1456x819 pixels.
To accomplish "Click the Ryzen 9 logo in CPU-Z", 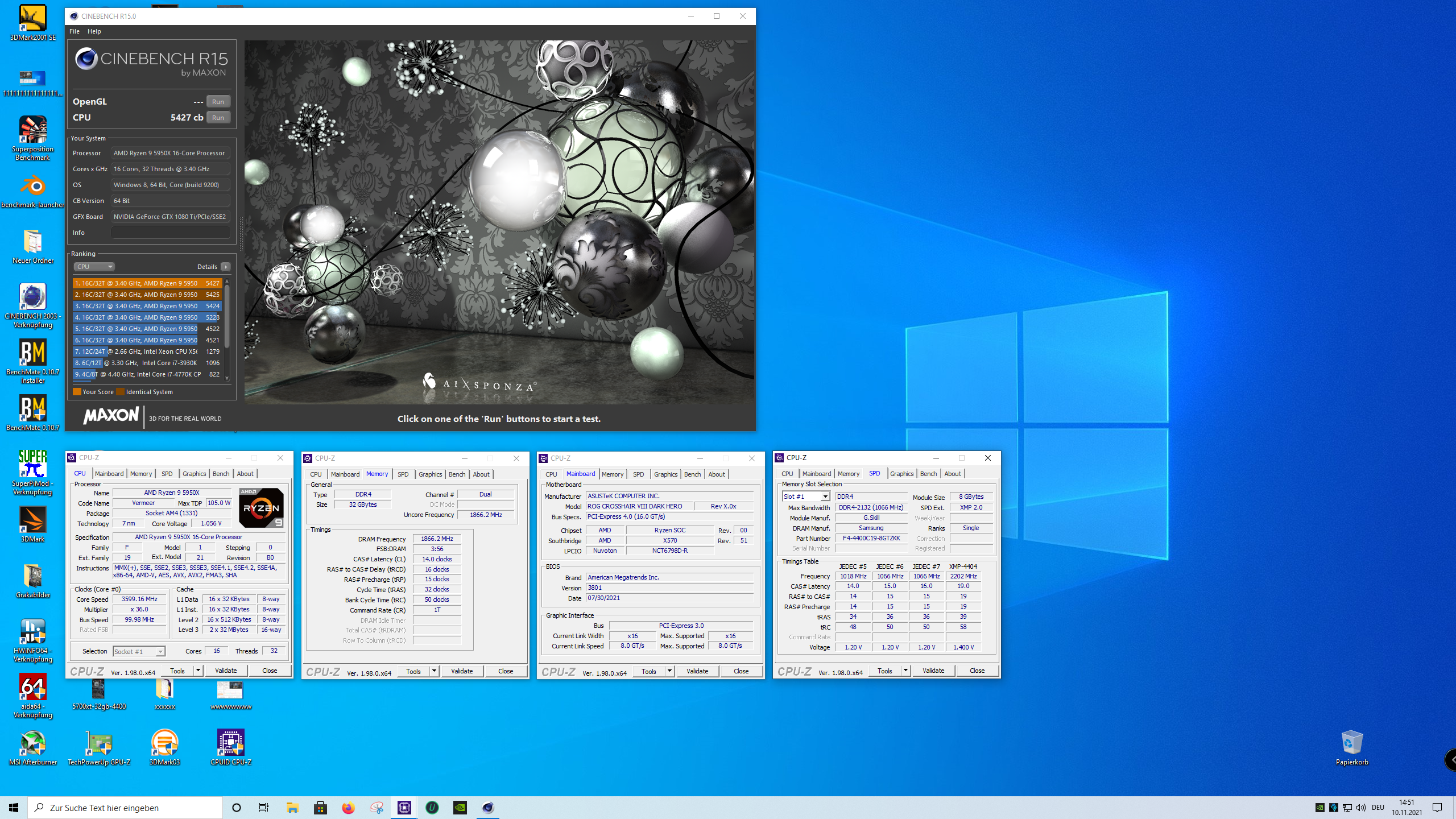I will click(x=261, y=508).
